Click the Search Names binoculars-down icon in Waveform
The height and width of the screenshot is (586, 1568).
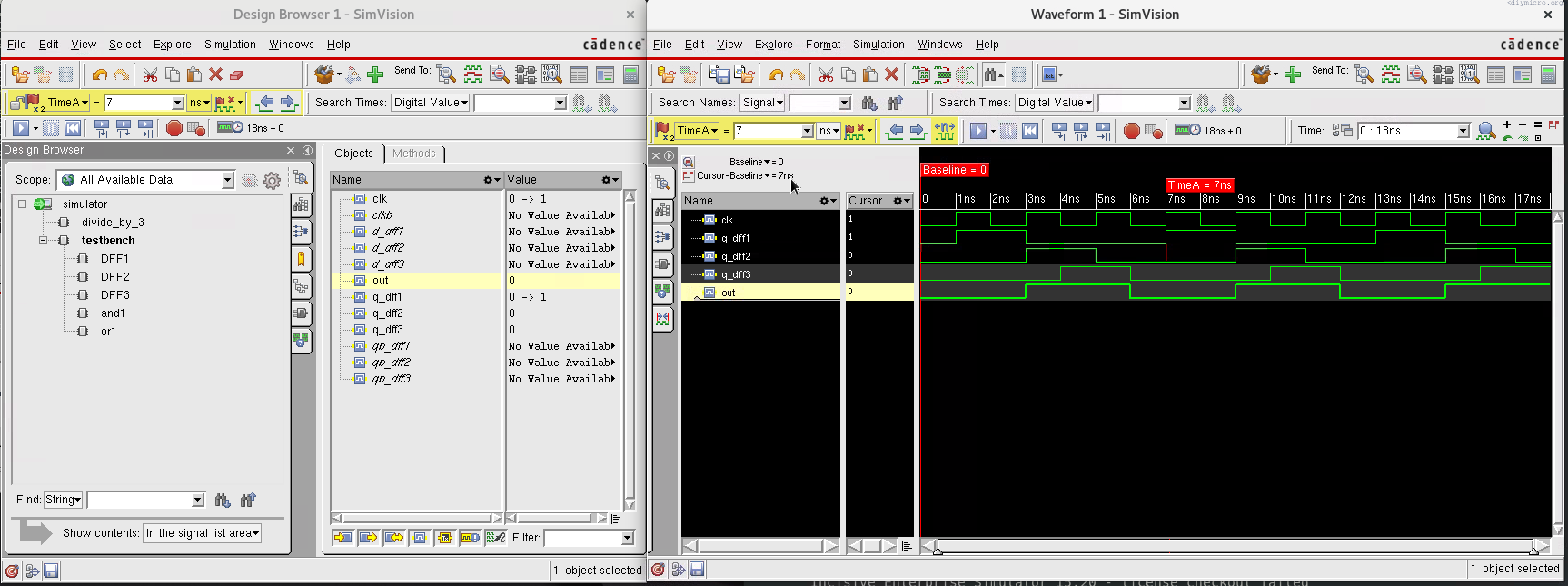point(869,103)
